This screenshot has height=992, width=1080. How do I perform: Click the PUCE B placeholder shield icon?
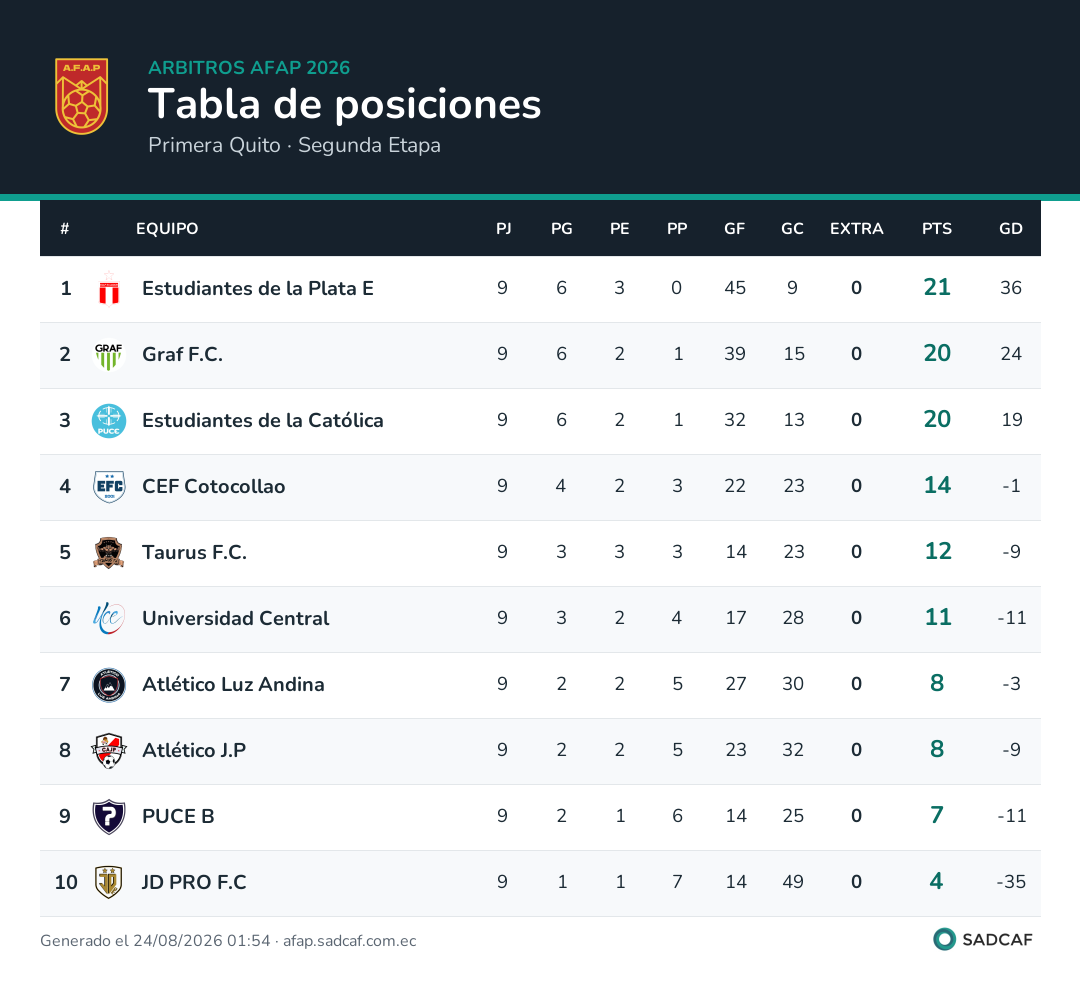click(109, 817)
